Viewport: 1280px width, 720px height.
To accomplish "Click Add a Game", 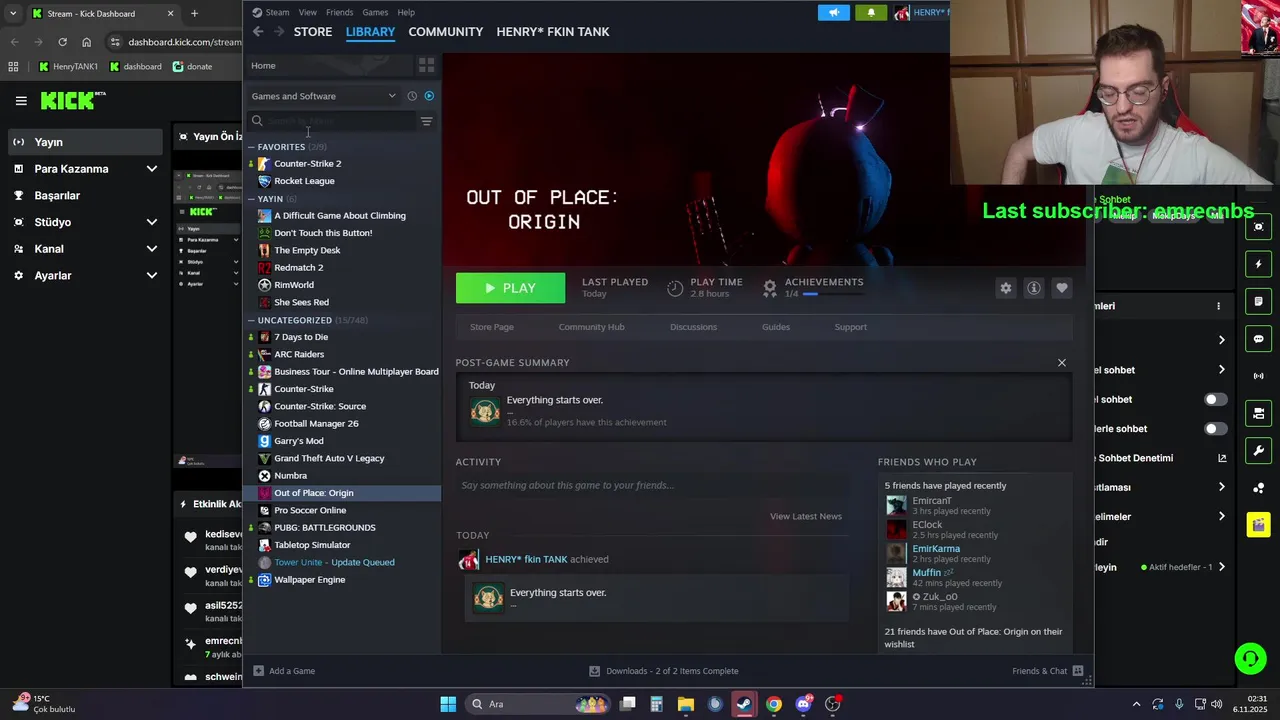I will (x=284, y=671).
